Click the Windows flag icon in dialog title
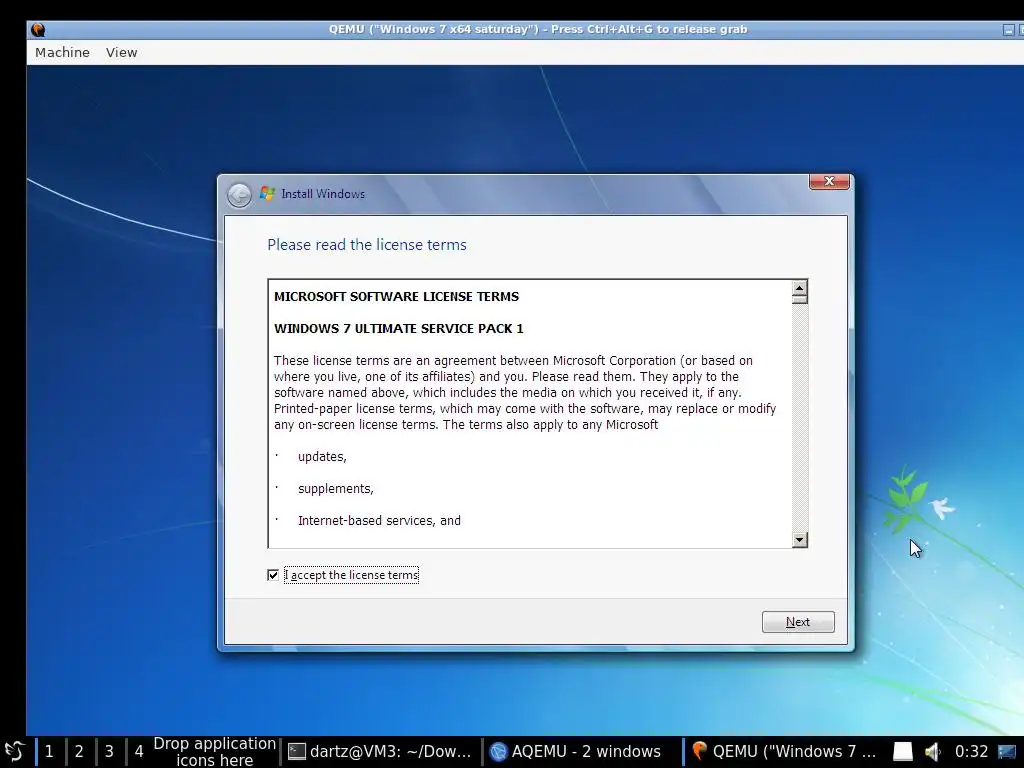 [267, 193]
